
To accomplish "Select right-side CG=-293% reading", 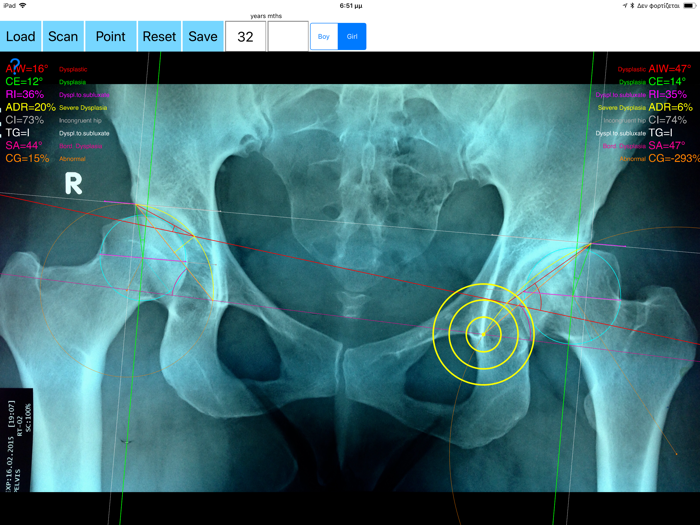I will (x=674, y=158).
